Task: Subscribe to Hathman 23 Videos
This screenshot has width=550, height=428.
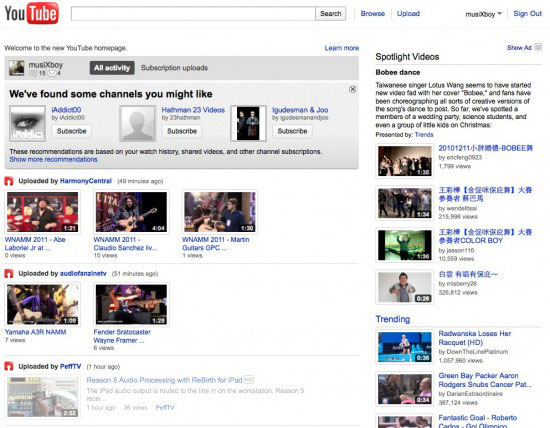Action: tap(182, 131)
